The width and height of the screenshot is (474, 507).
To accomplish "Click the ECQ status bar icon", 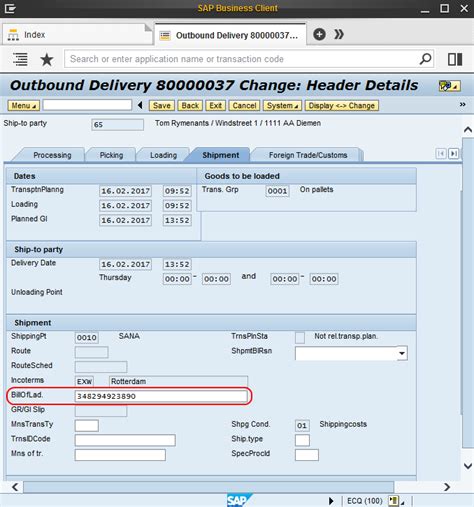I will coord(394,501).
